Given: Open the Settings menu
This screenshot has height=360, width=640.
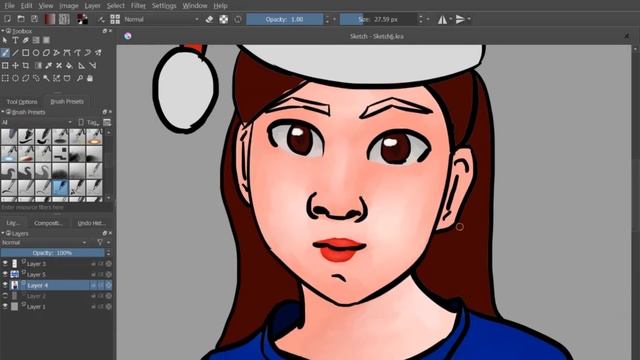Looking at the screenshot, I should 164,6.
